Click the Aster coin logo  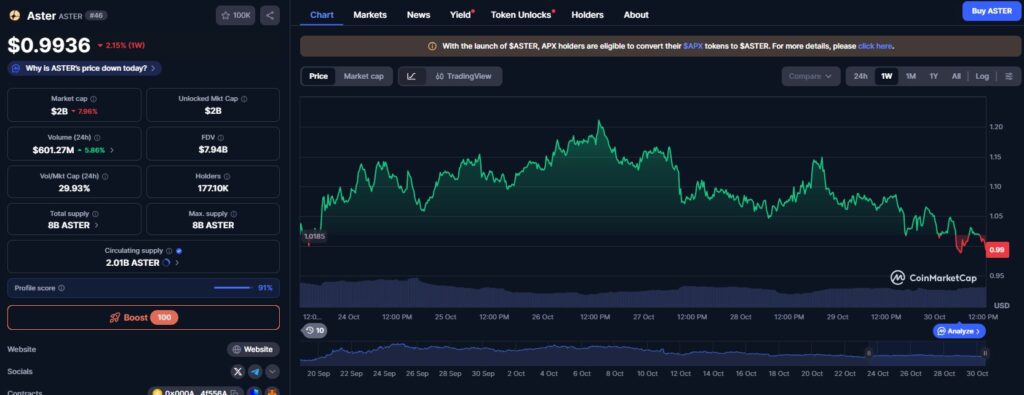click(14, 15)
